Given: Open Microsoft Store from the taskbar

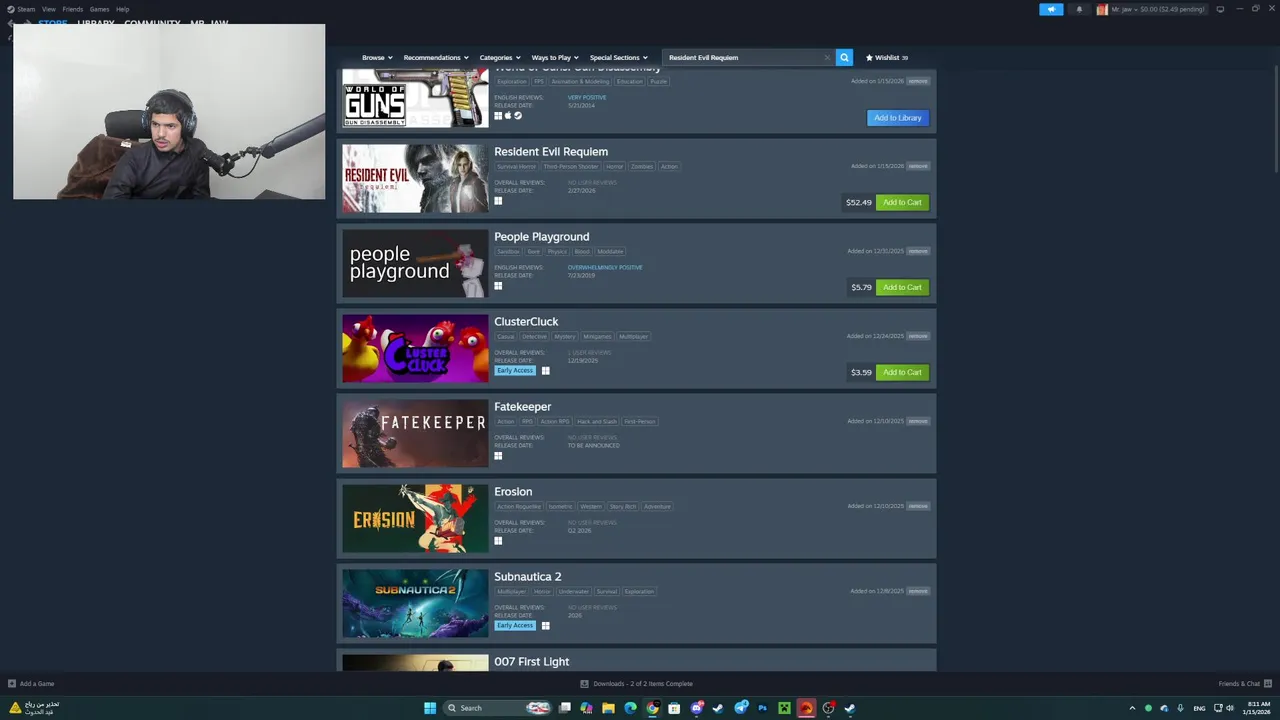Looking at the screenshot, I should [x=674, y=708].
